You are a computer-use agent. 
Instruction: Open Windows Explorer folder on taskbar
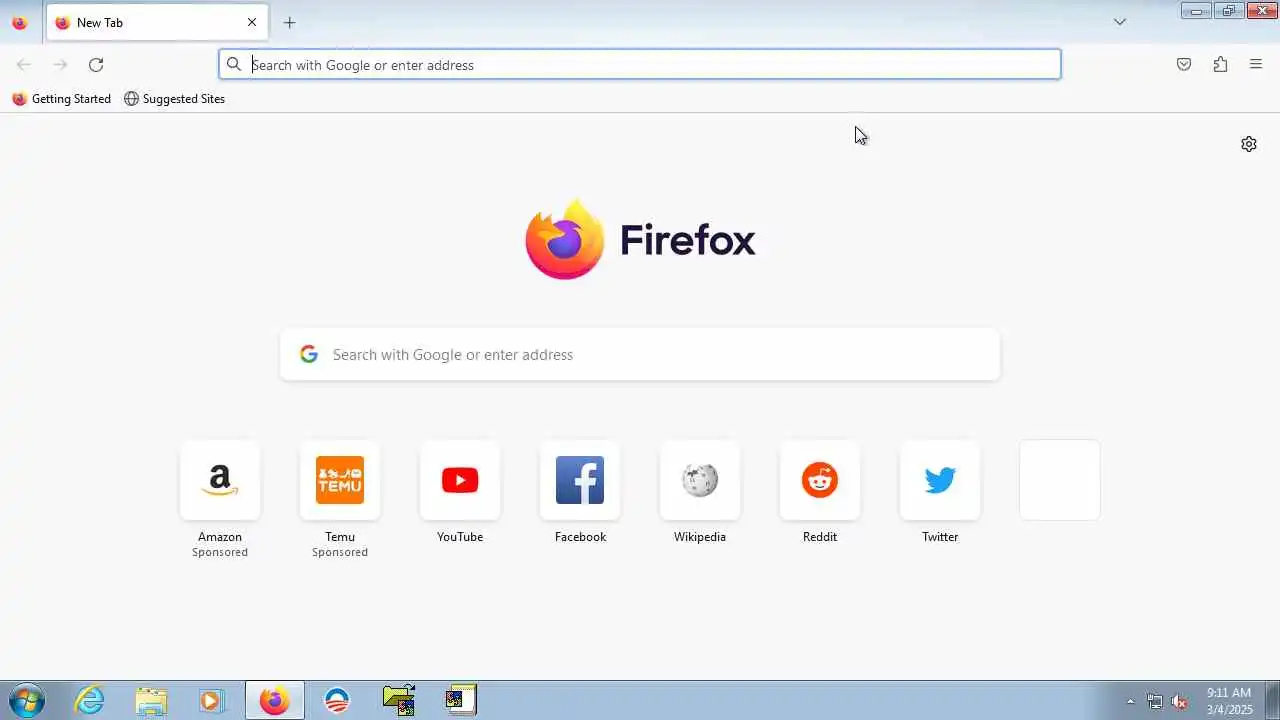pyautogui.click(x=151, y=700)
